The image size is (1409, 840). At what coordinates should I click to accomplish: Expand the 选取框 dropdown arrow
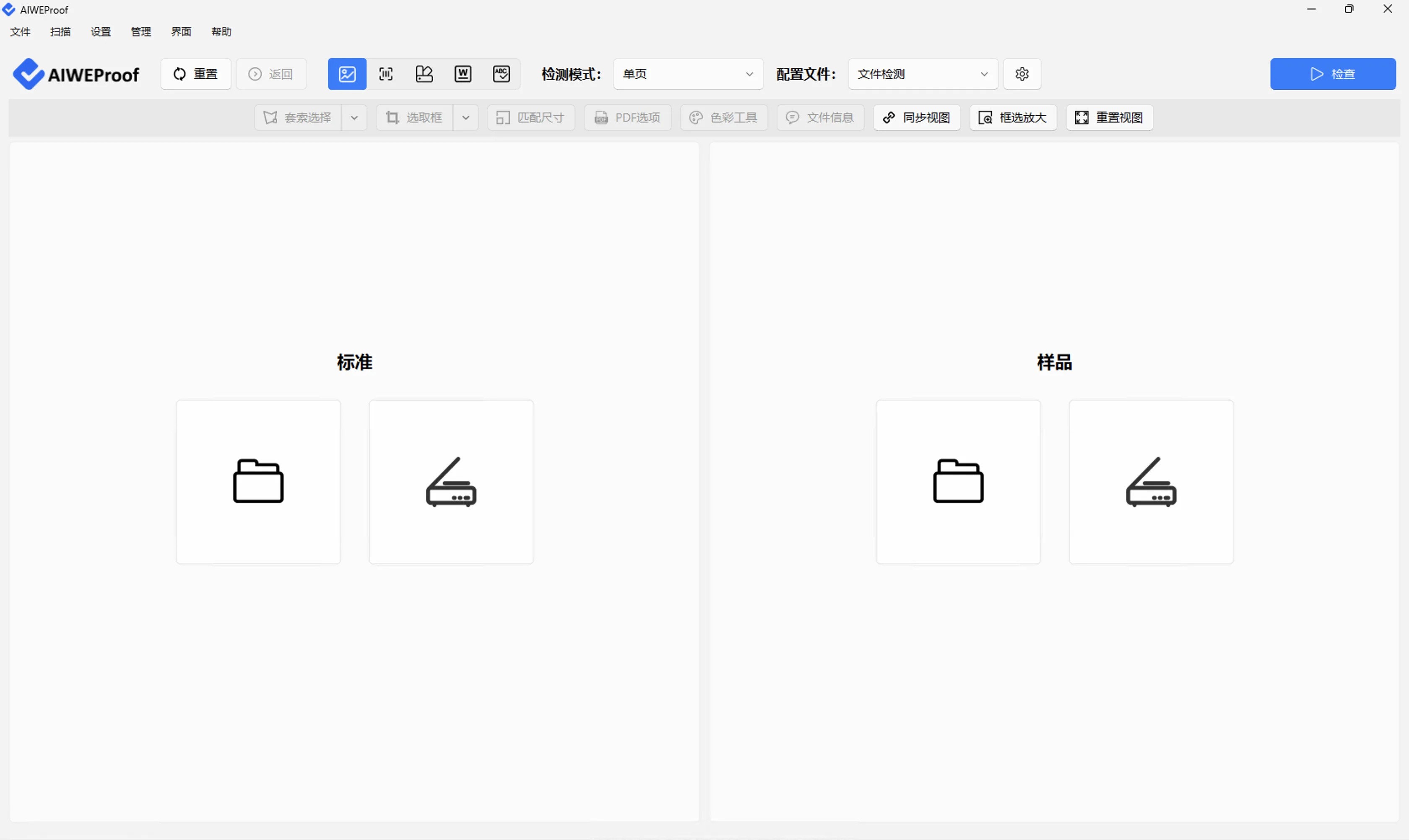pos(465,117)
